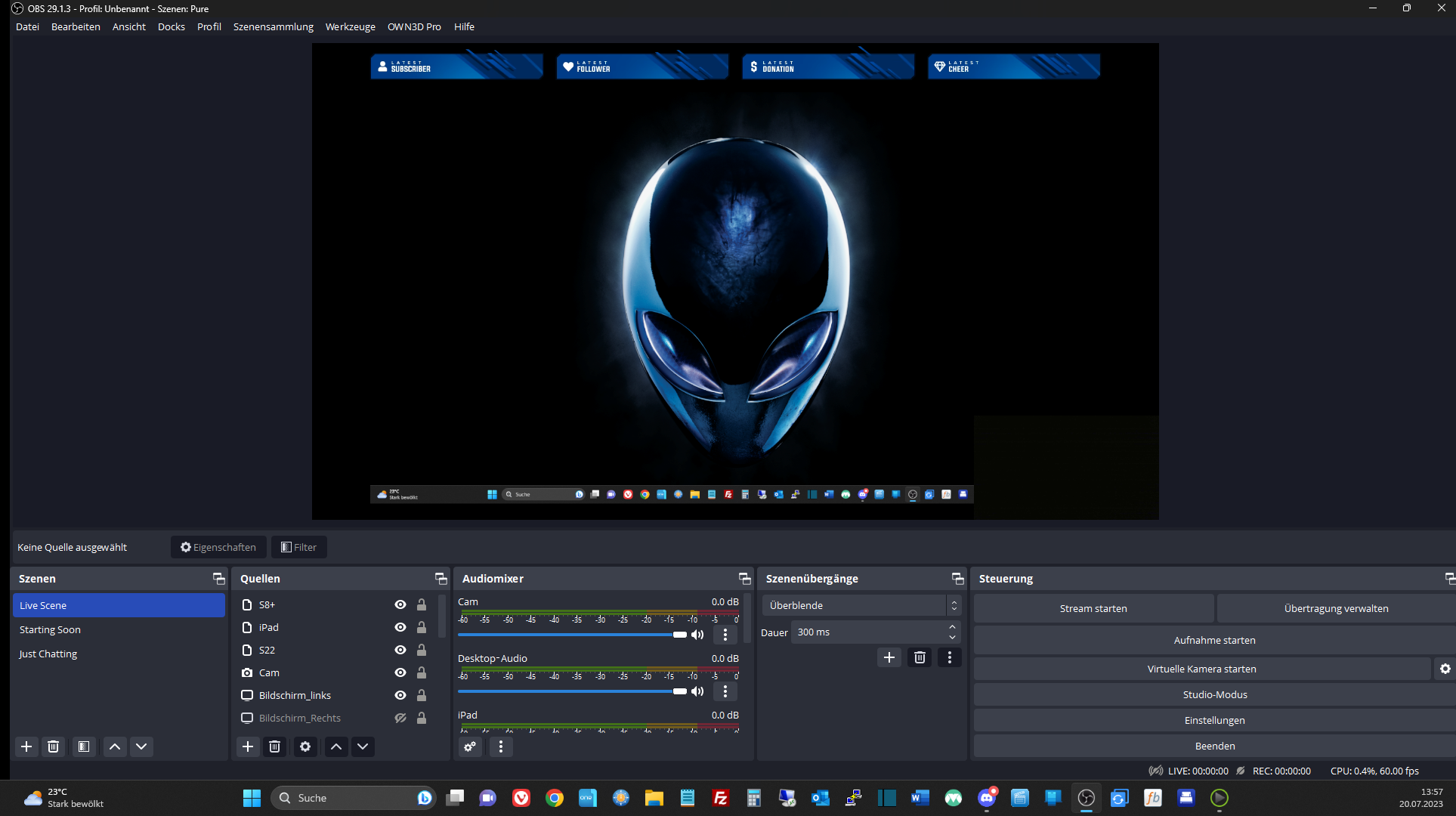Open Cam audio channel options dots
Viewport: 1456px width, 816px height.
pos(725,635)
